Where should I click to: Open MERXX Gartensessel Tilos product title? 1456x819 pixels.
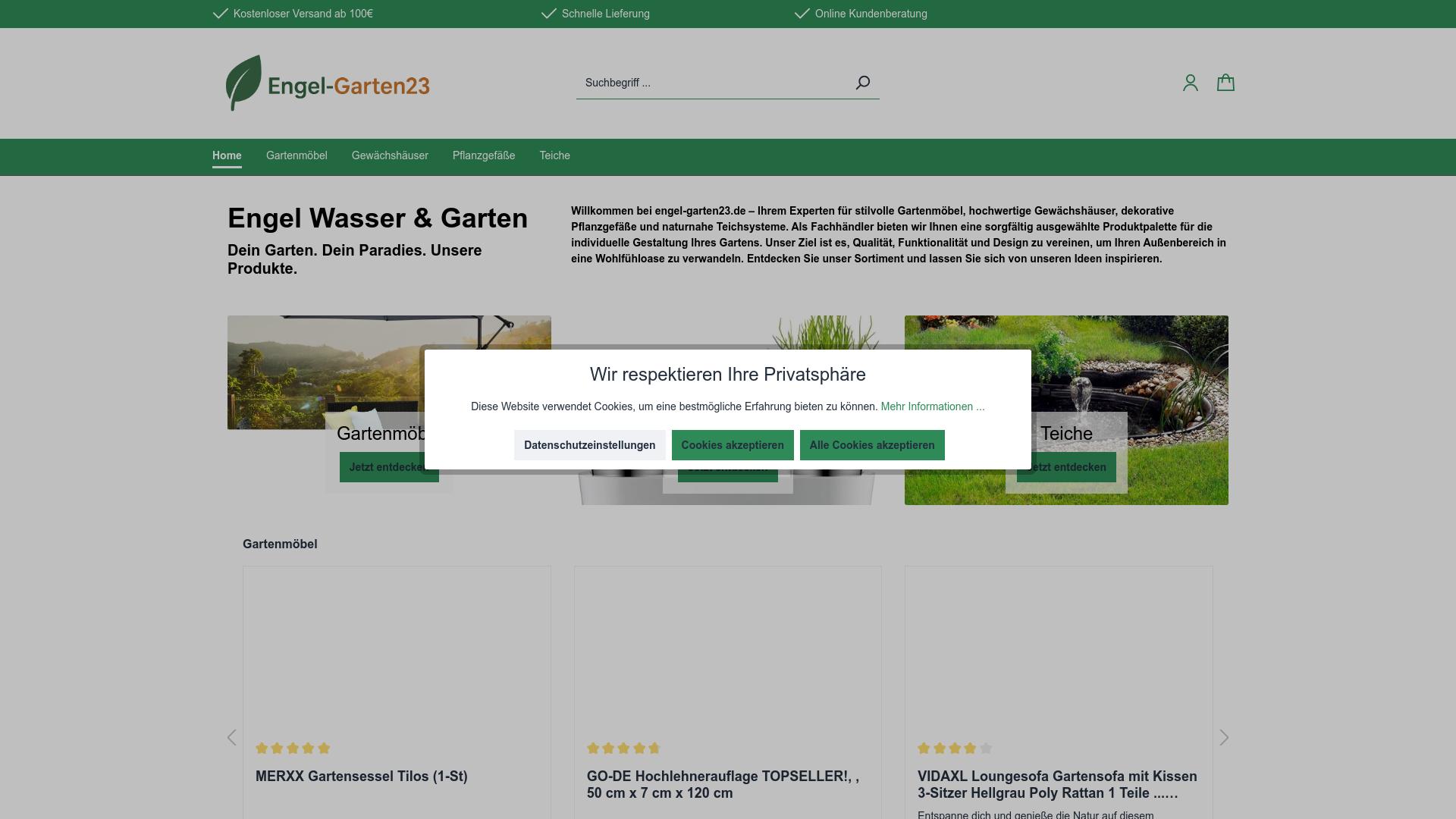361,777
